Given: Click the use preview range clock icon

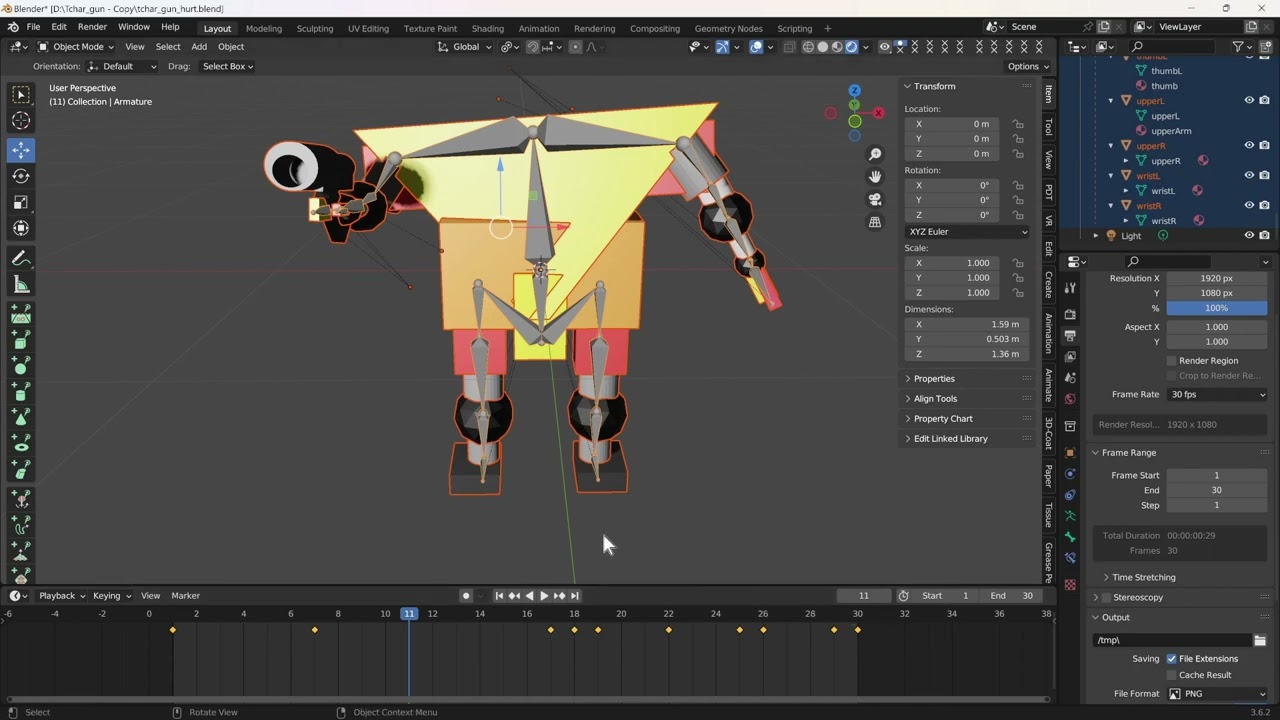Looking at the screenshot, I should tap(903, 596).
